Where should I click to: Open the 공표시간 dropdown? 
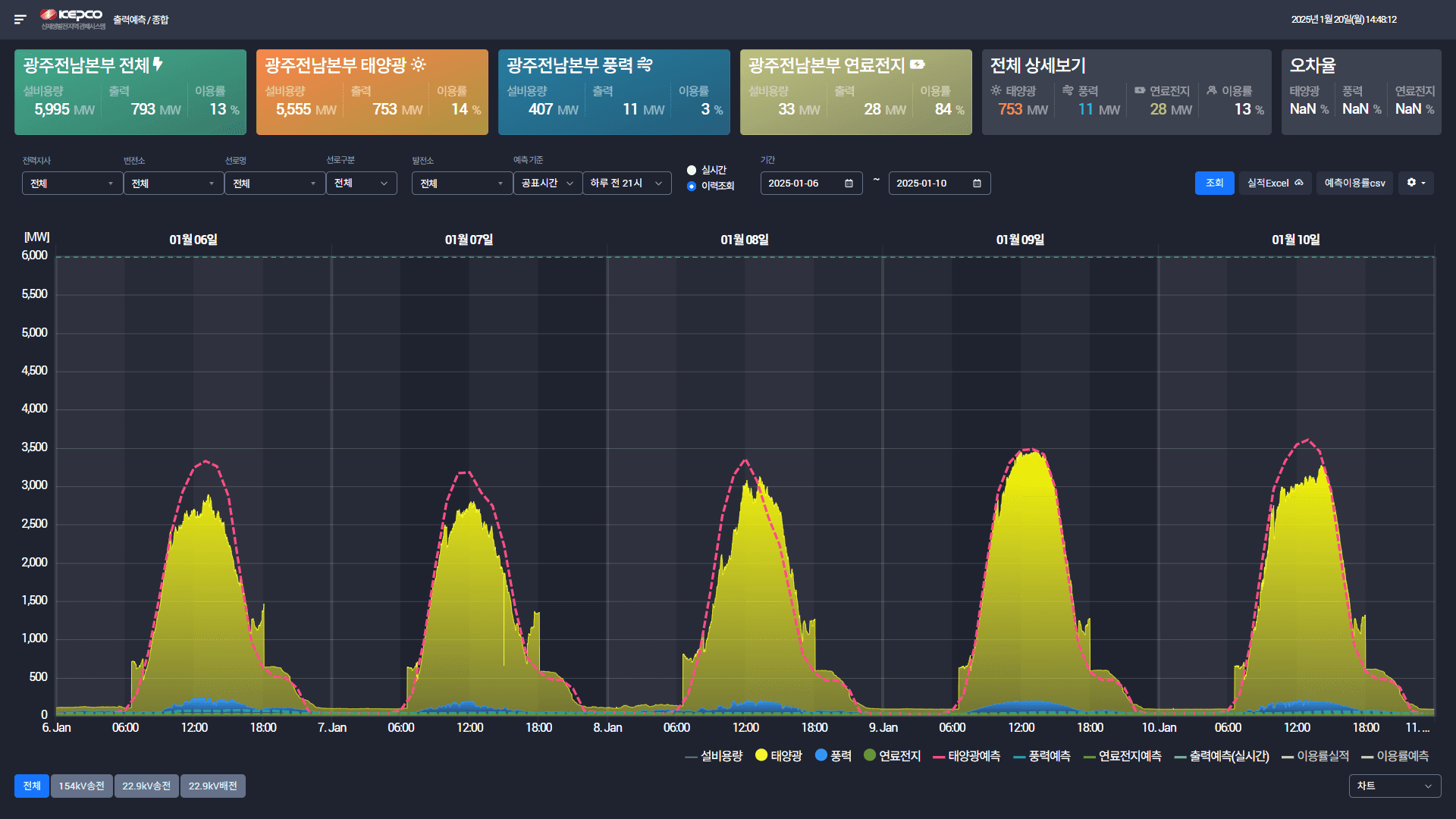(x=548, y=184)
